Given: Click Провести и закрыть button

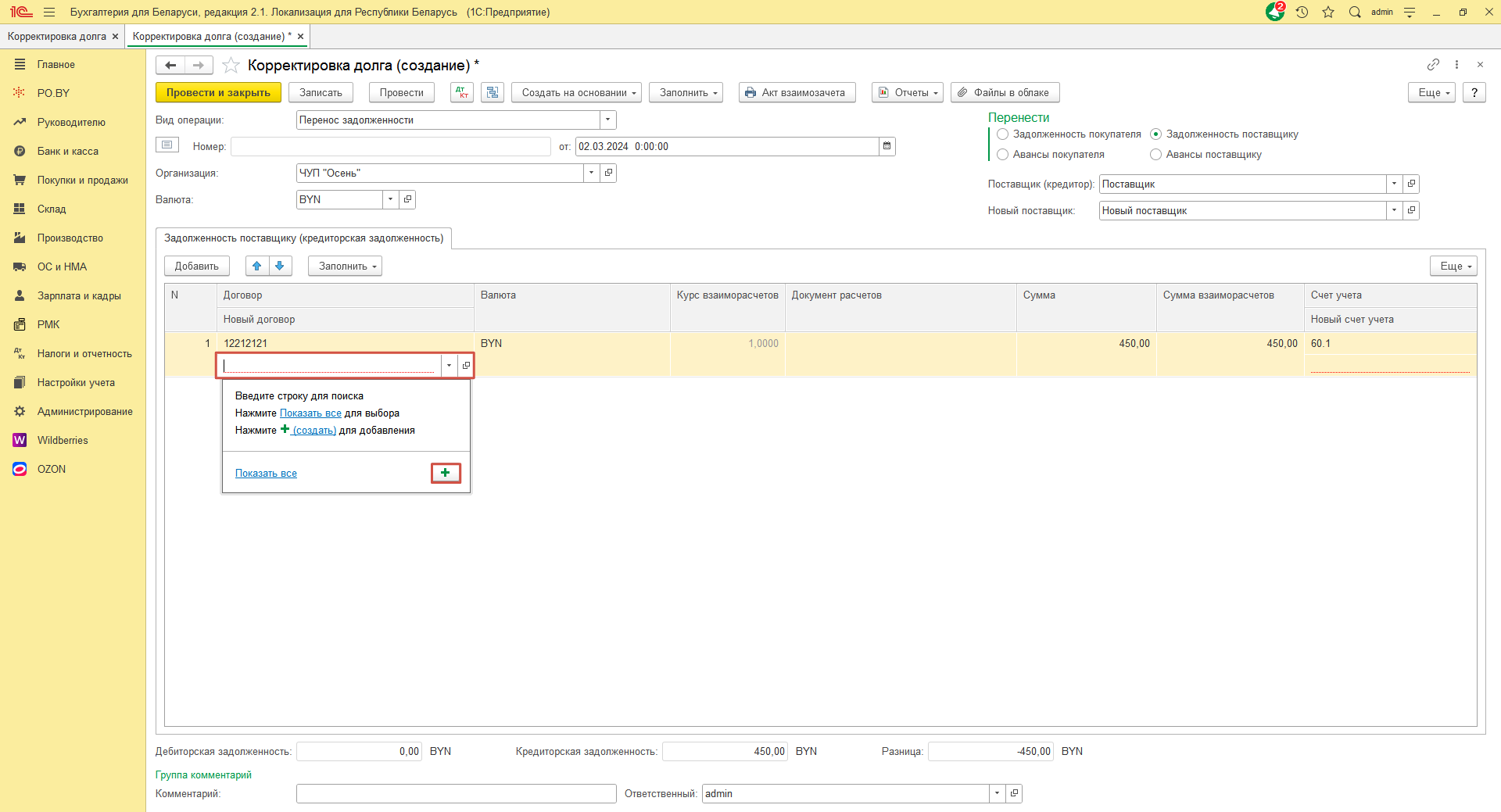Looking at the screenshot, I should [218, 92].
